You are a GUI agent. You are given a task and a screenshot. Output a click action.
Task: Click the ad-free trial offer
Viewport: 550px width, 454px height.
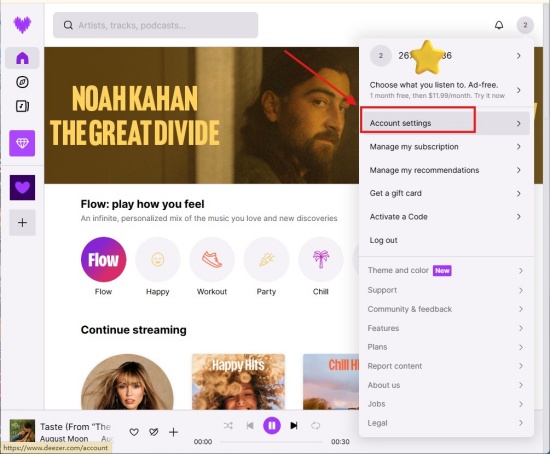point(446,90)
